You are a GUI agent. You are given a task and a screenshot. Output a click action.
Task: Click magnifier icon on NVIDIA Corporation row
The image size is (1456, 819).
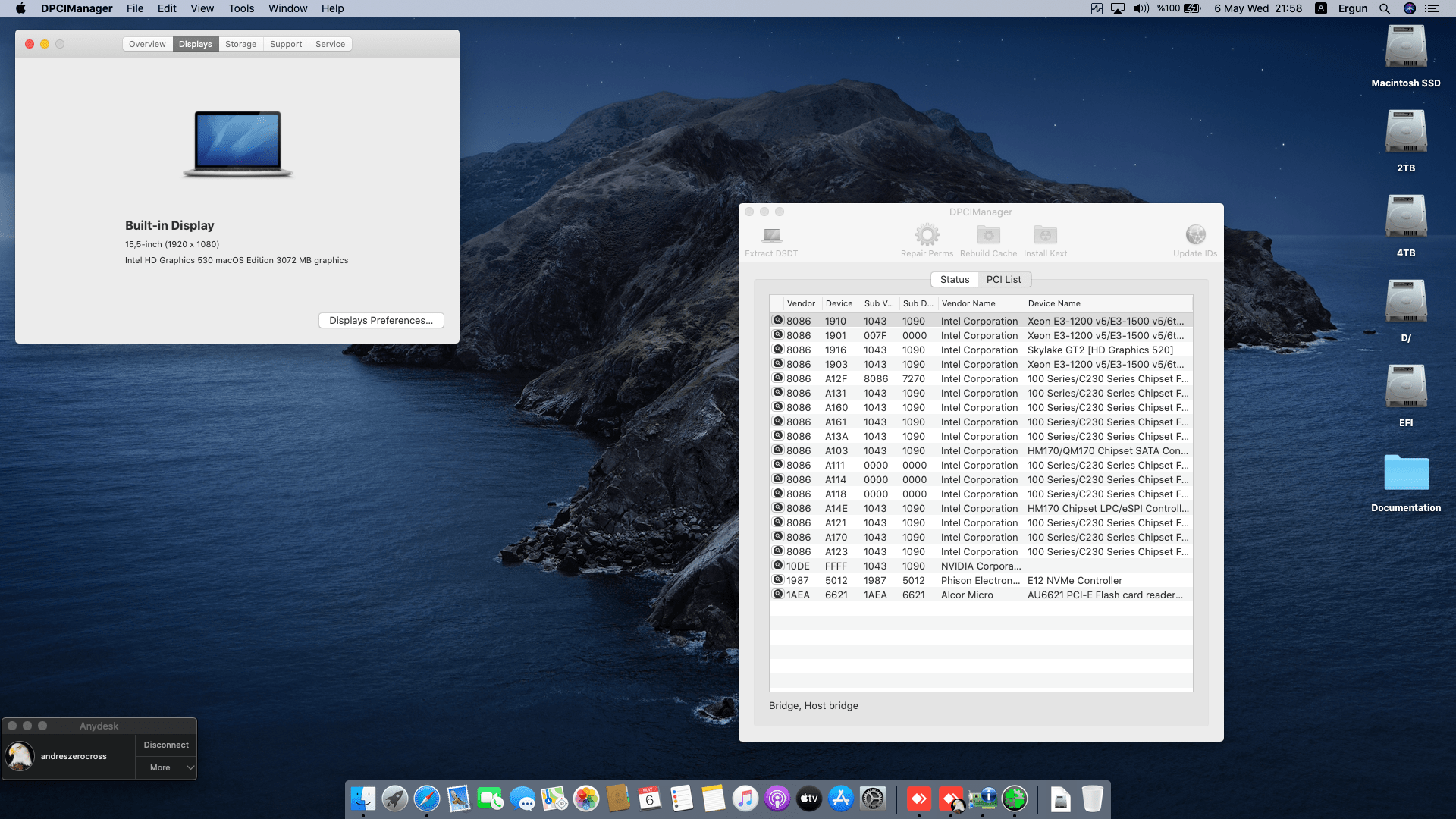pyautogui.click(x=777, y=566)
